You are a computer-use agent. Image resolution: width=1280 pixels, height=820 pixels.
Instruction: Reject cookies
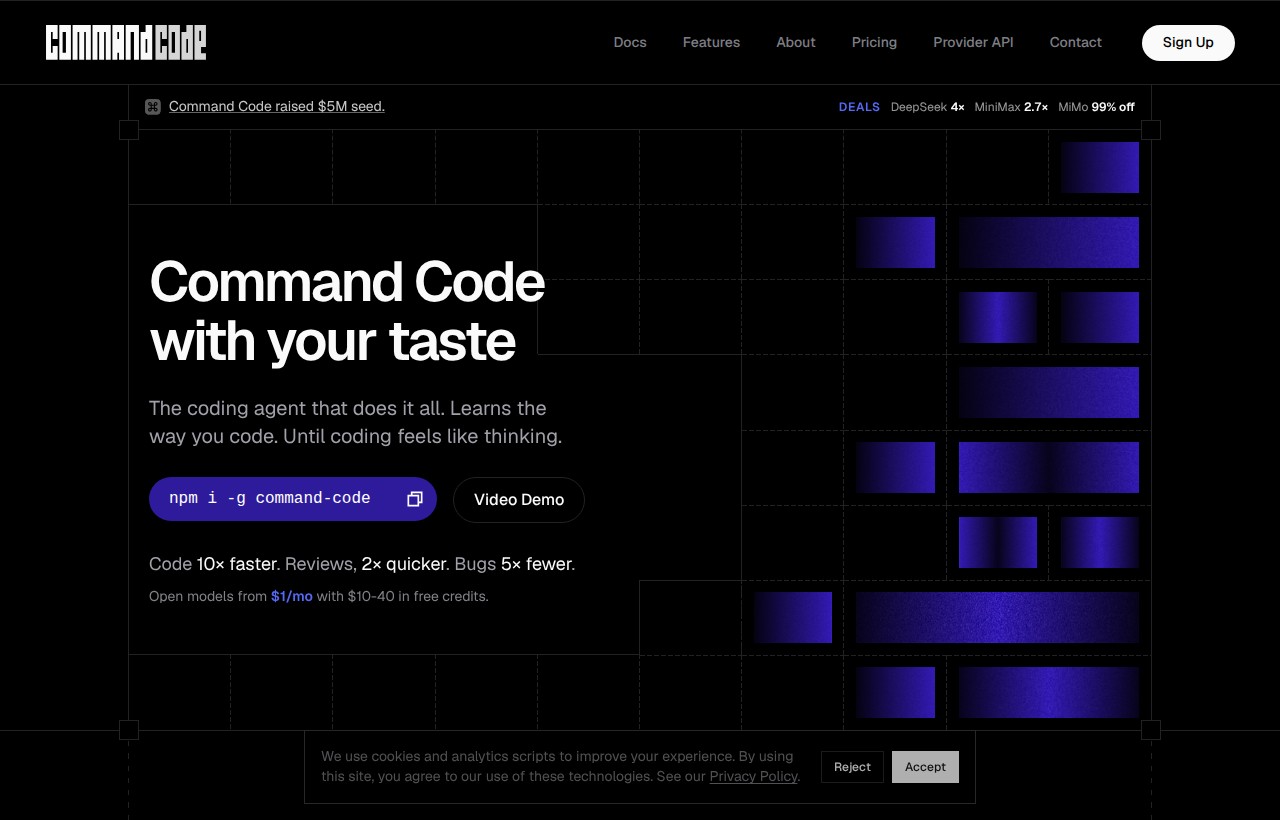[x=852, y=767]
